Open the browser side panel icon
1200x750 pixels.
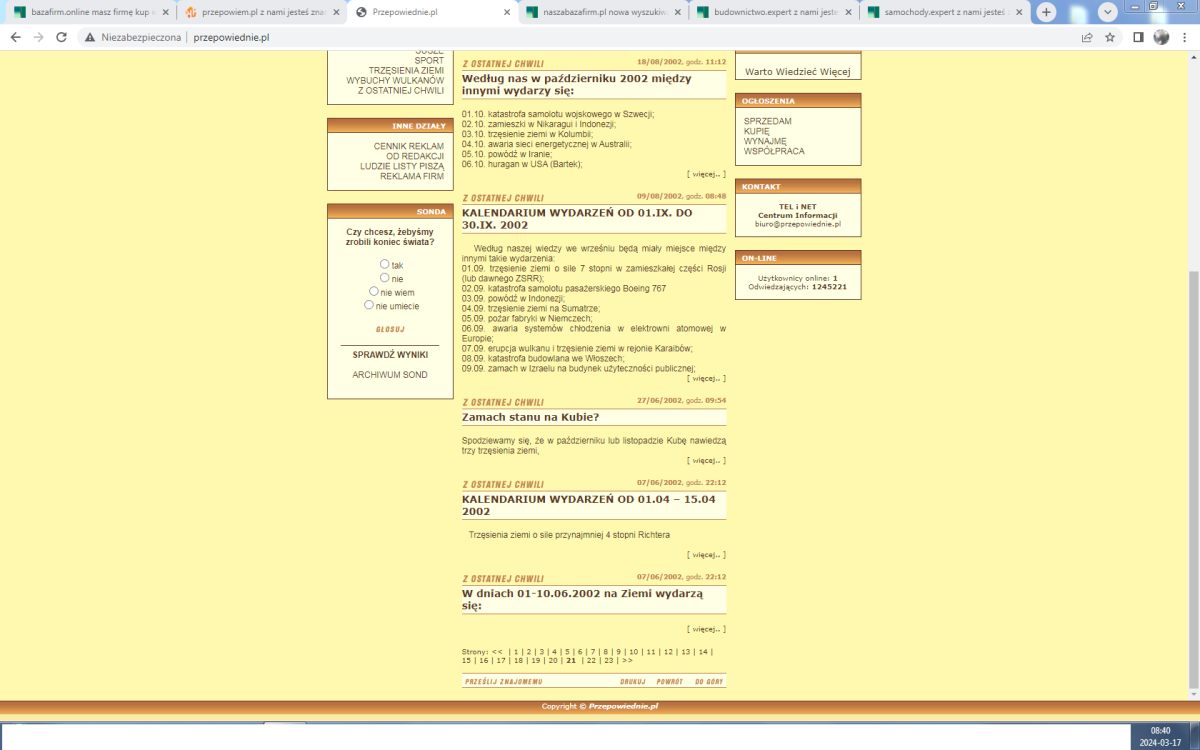click(x=1138, y=37)
